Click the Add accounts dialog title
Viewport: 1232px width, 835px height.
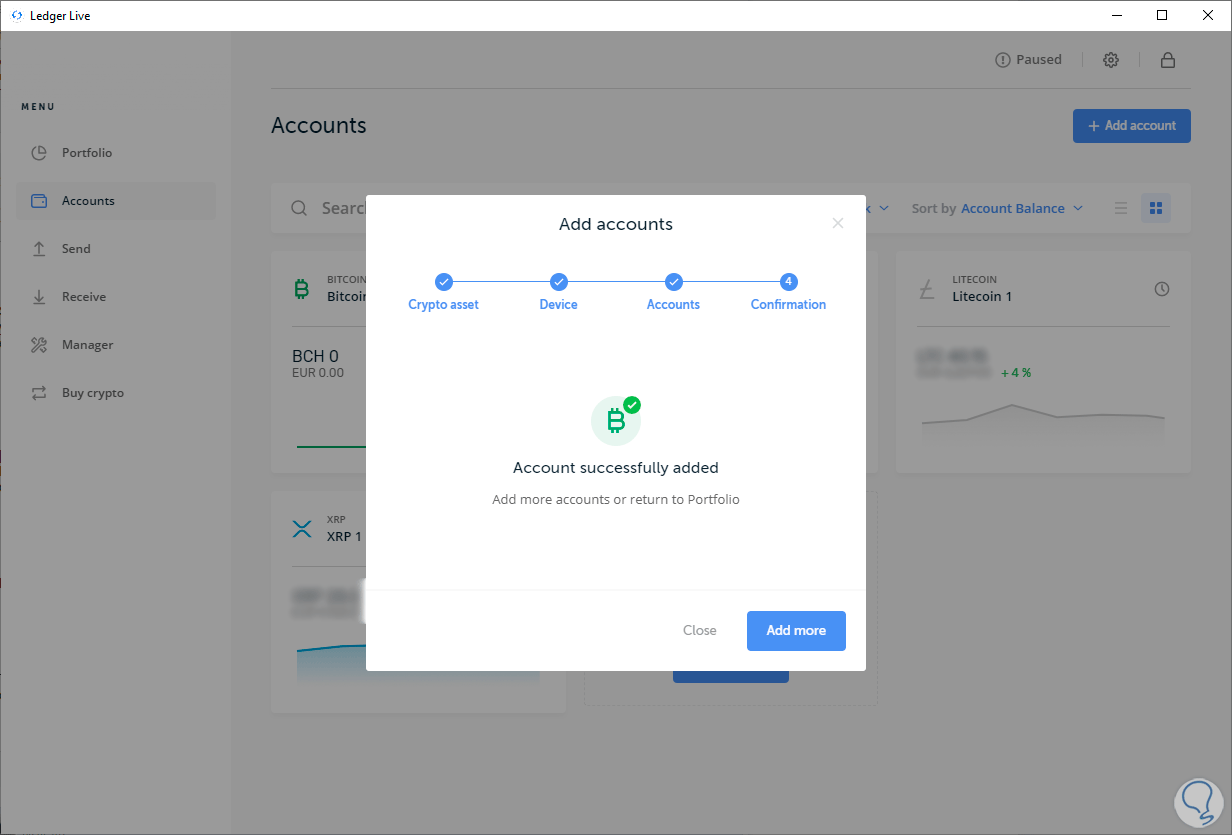(616, 224)
